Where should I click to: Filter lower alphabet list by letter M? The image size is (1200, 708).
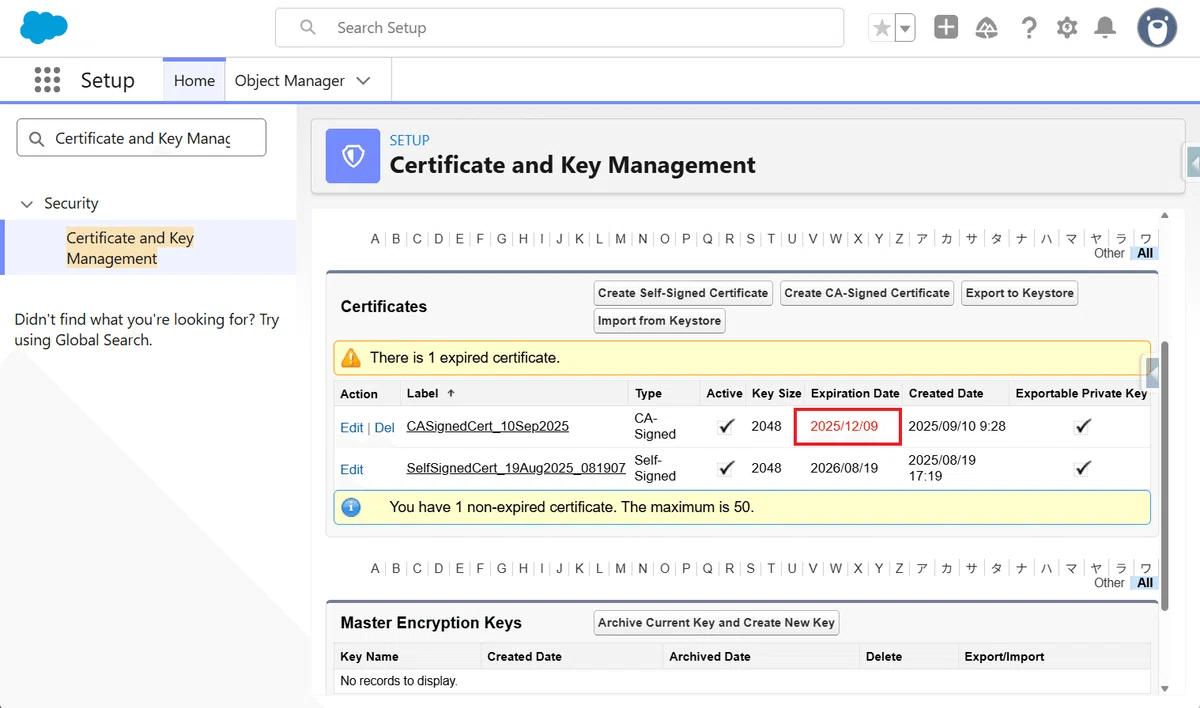(621, 568)
